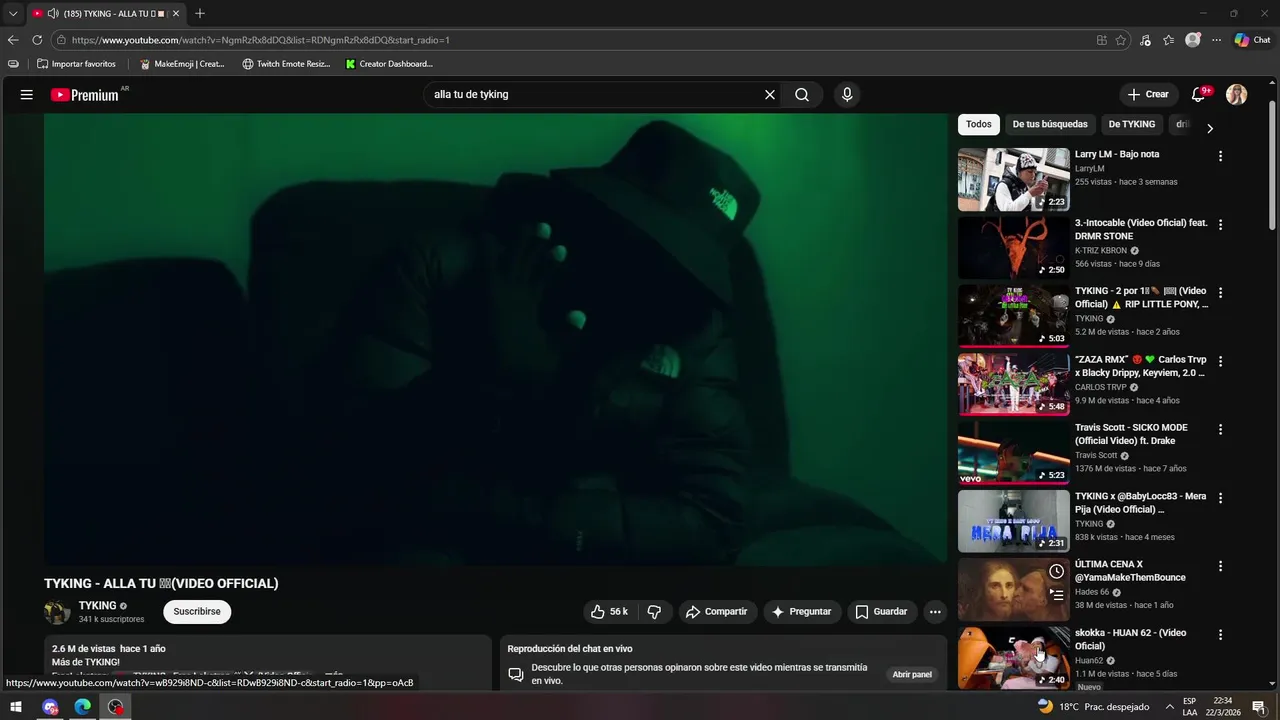Create content with Crear button
This screenshot has height=720, width=1280.
[x=1148, y=94]
